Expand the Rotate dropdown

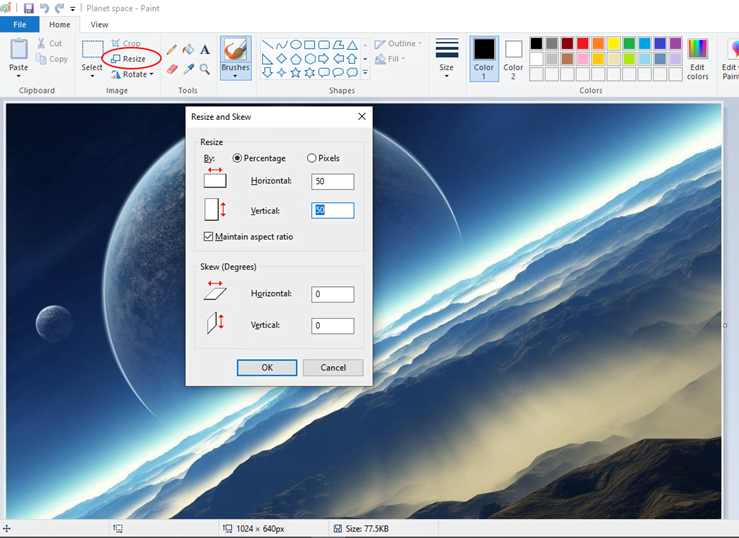(x=132, y=74)
